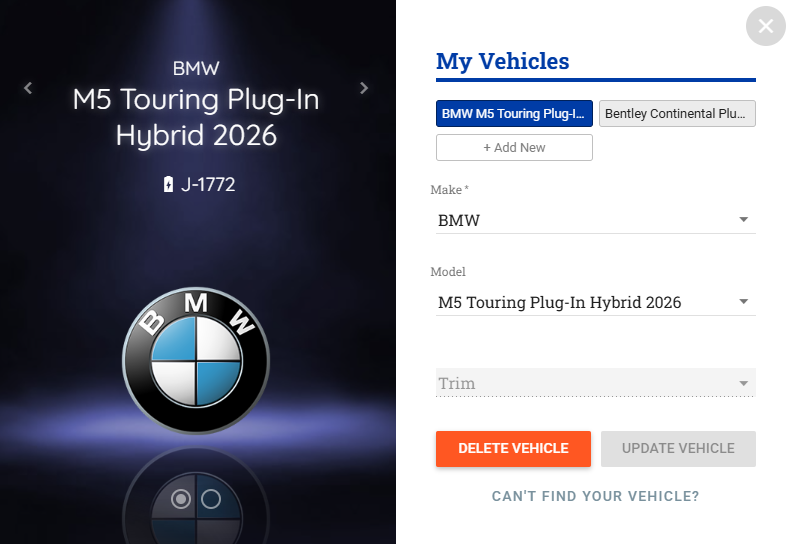The width and height of the screenshot is (793, 544).
Task: Switch to BMW M5 Touring Plug-In tab
Action: (514, 114)
